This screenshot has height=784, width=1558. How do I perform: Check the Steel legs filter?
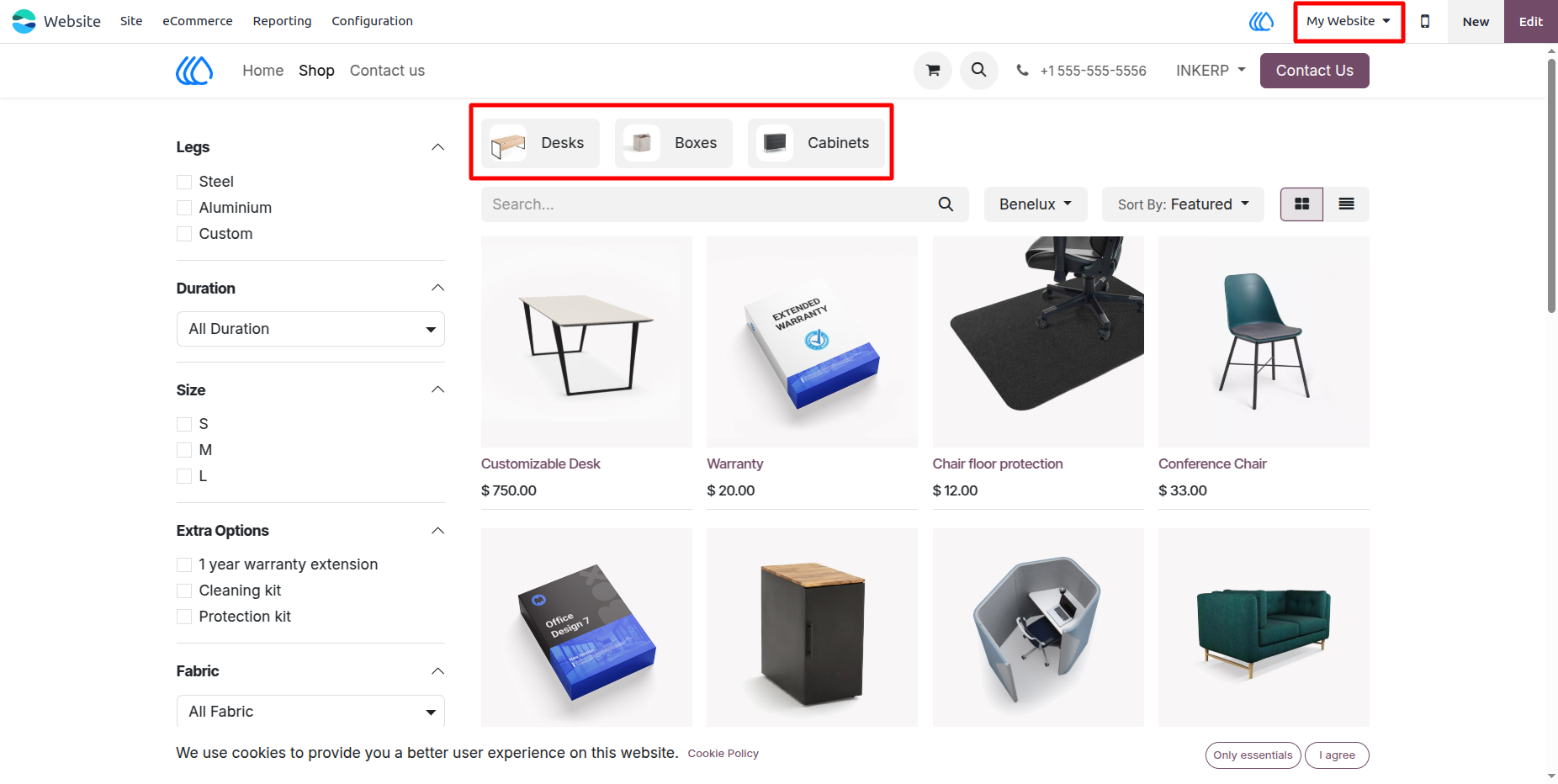[184, 182]
